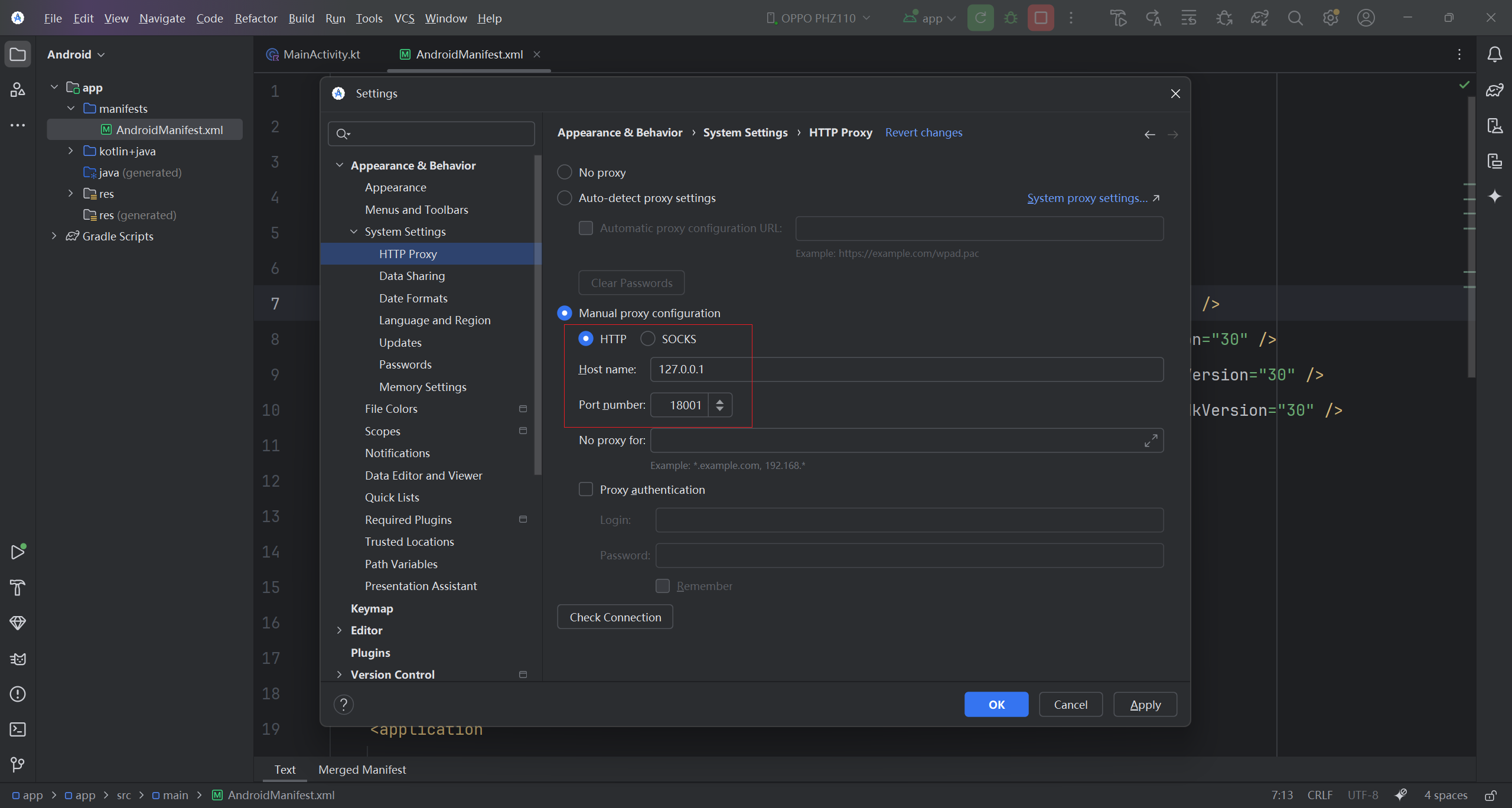Open Terminal tool window in left sidebar
The height and width of the screenshot is (808, 1512).
18,729
